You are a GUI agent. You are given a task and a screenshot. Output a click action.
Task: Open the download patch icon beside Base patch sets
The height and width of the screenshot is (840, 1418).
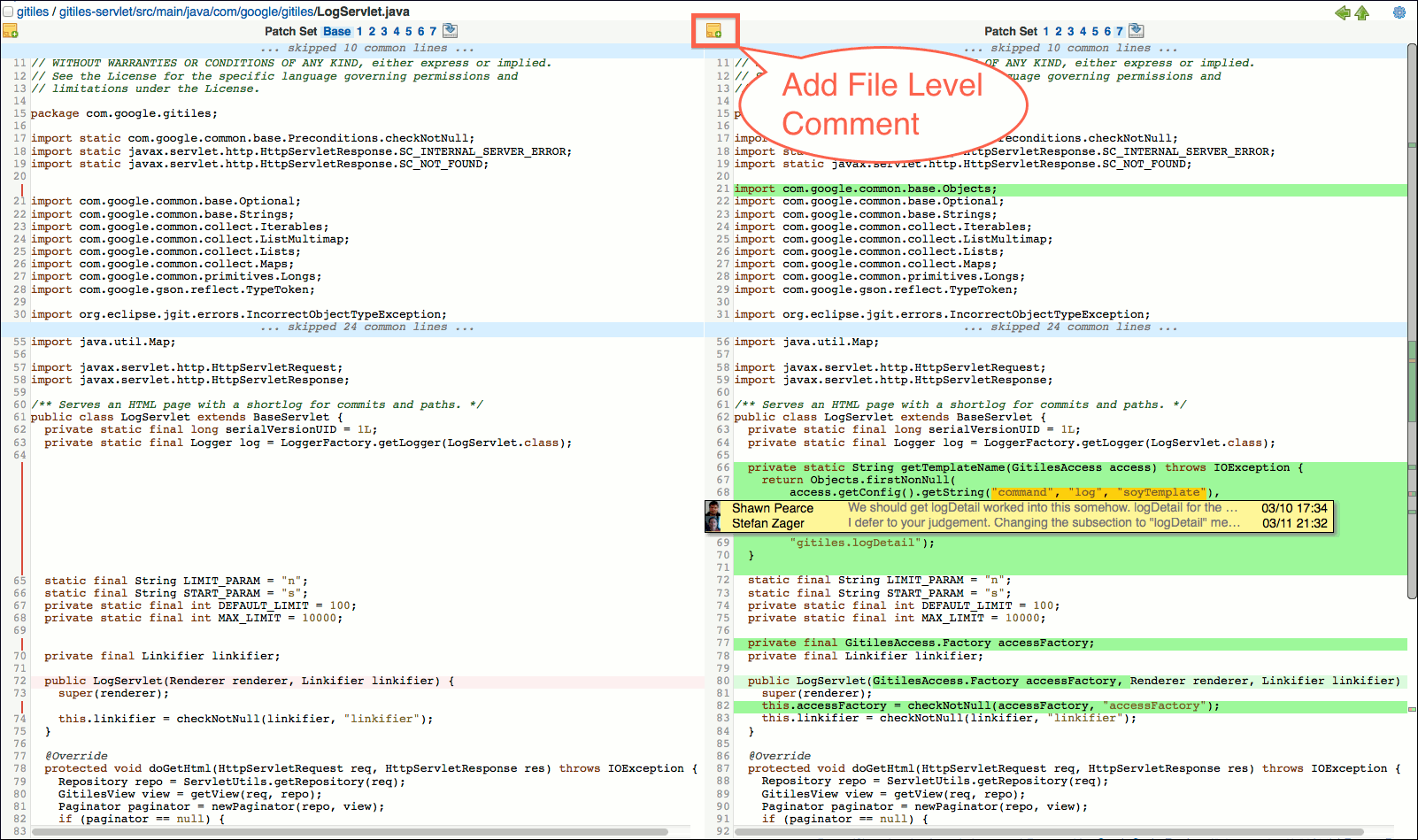click(450, 30)
